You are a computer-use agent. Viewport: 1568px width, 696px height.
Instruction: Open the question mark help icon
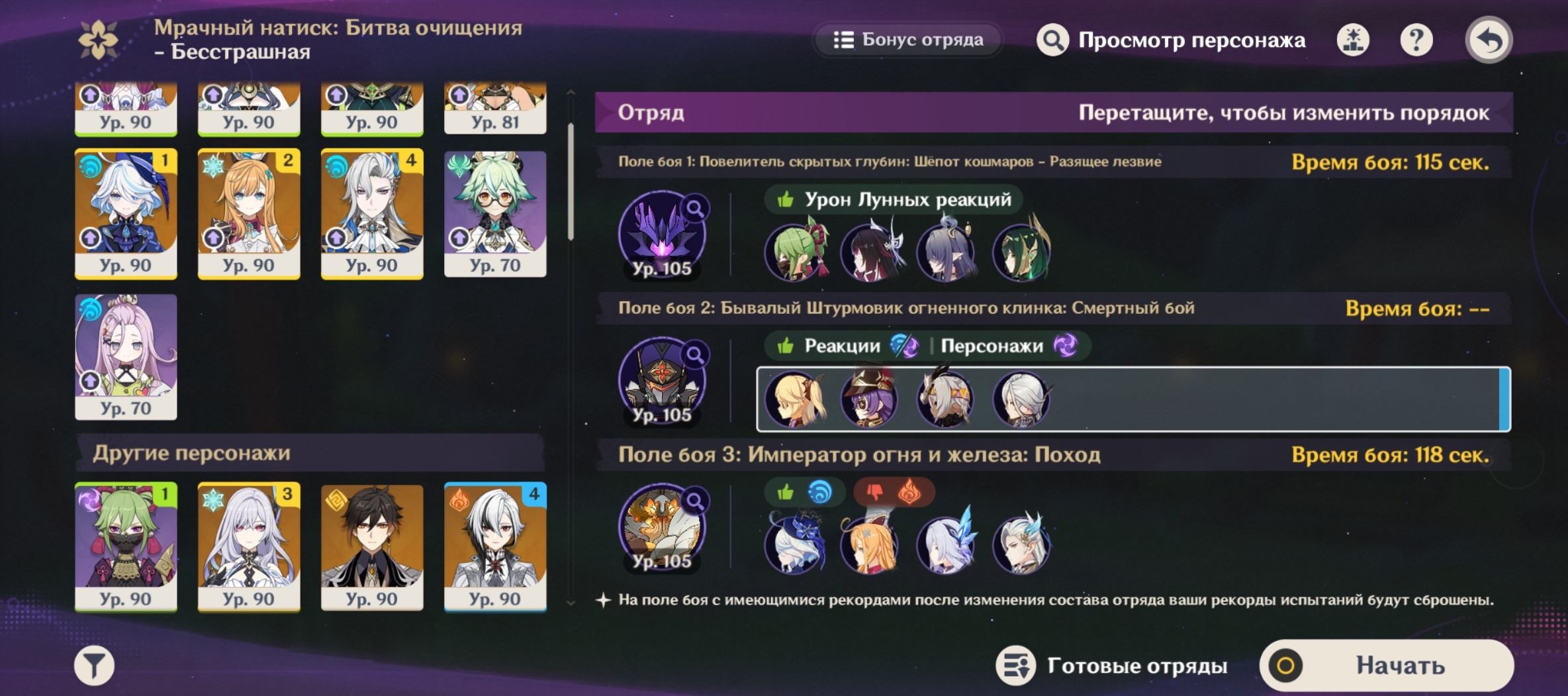[x=1416, y=40]
